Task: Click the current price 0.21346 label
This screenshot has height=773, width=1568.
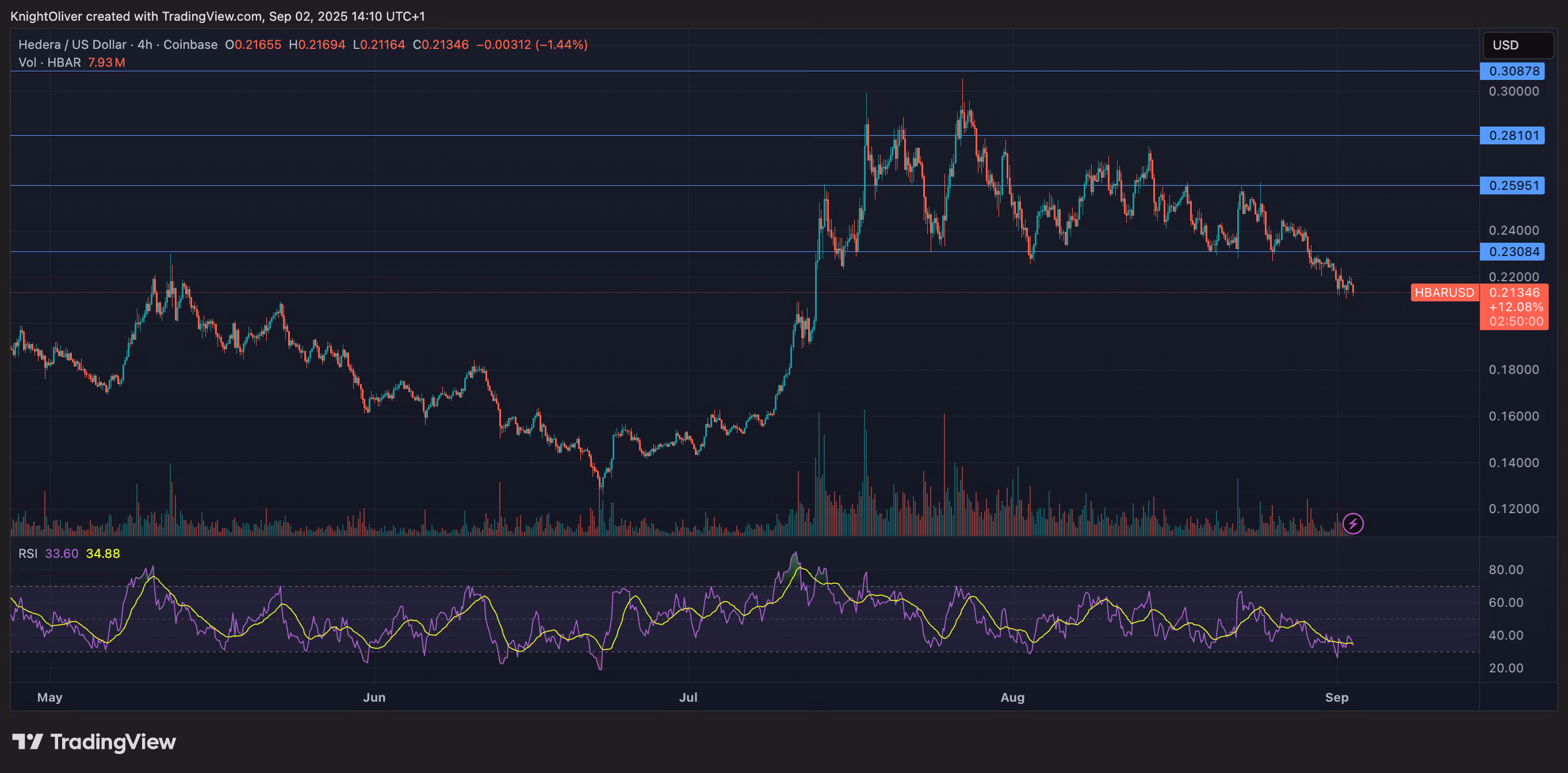Action: click(x=1514, y=293)
